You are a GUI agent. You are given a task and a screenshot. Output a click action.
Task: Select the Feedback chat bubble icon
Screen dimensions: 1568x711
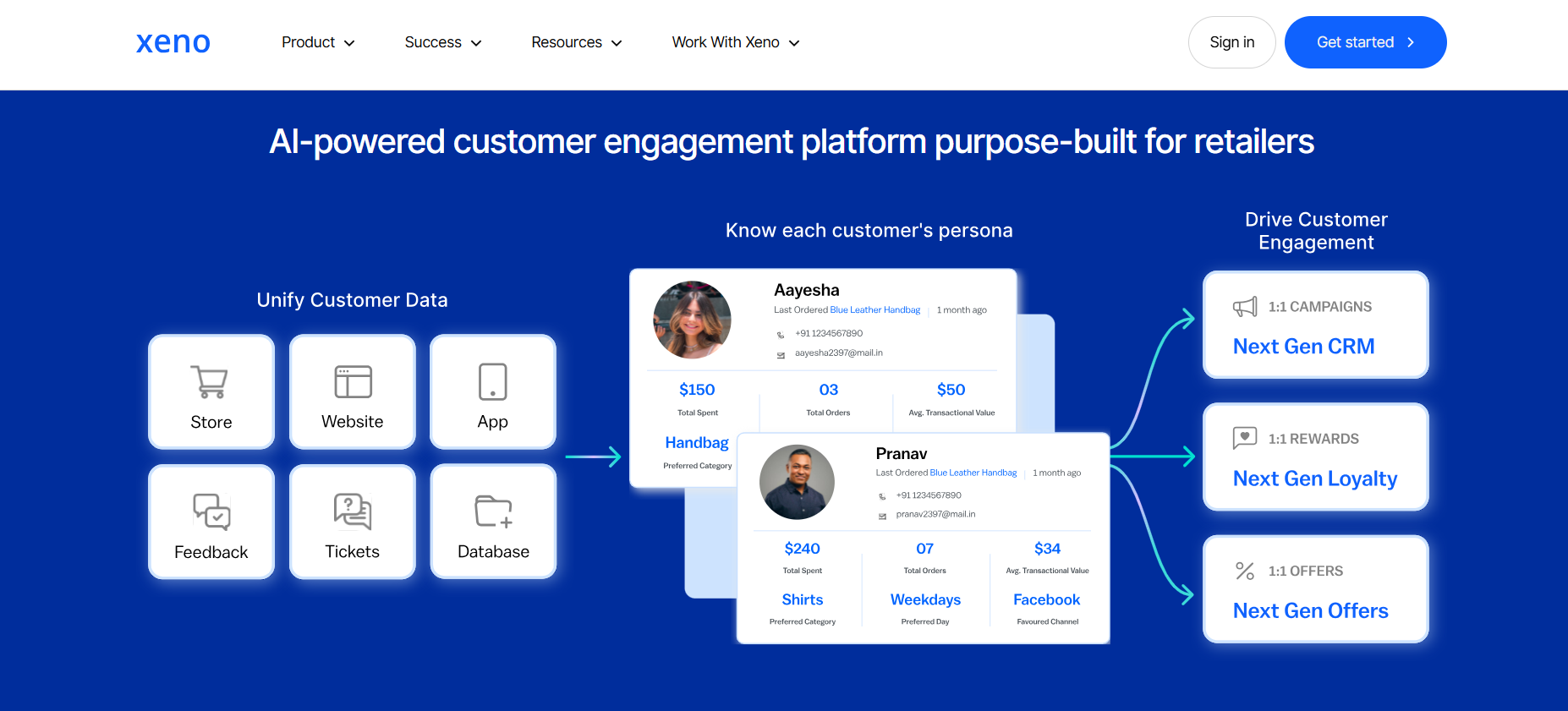click(211, 511)
